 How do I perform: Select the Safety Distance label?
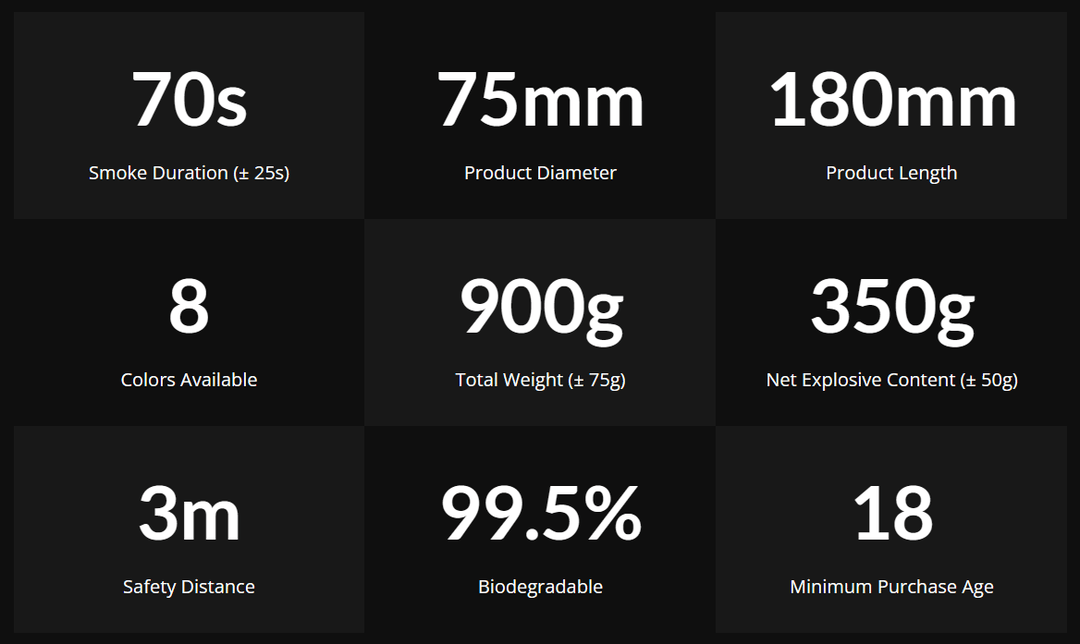click(x=189, y=587)
